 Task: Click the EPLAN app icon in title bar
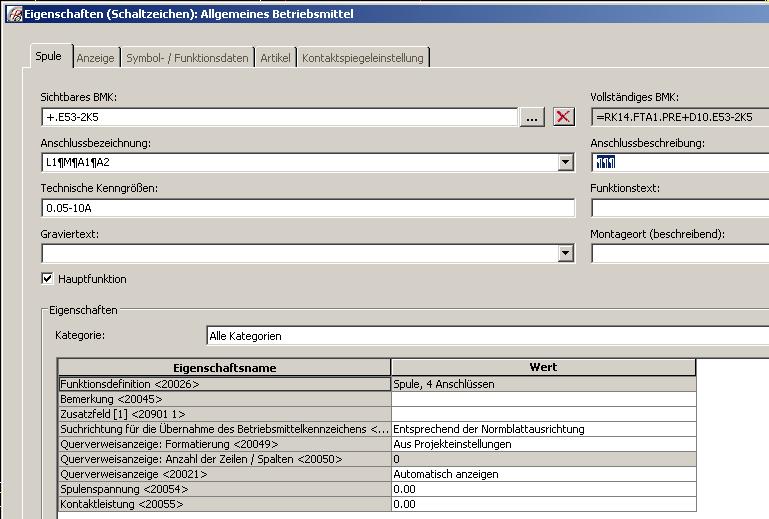click(x=15, y=14)
